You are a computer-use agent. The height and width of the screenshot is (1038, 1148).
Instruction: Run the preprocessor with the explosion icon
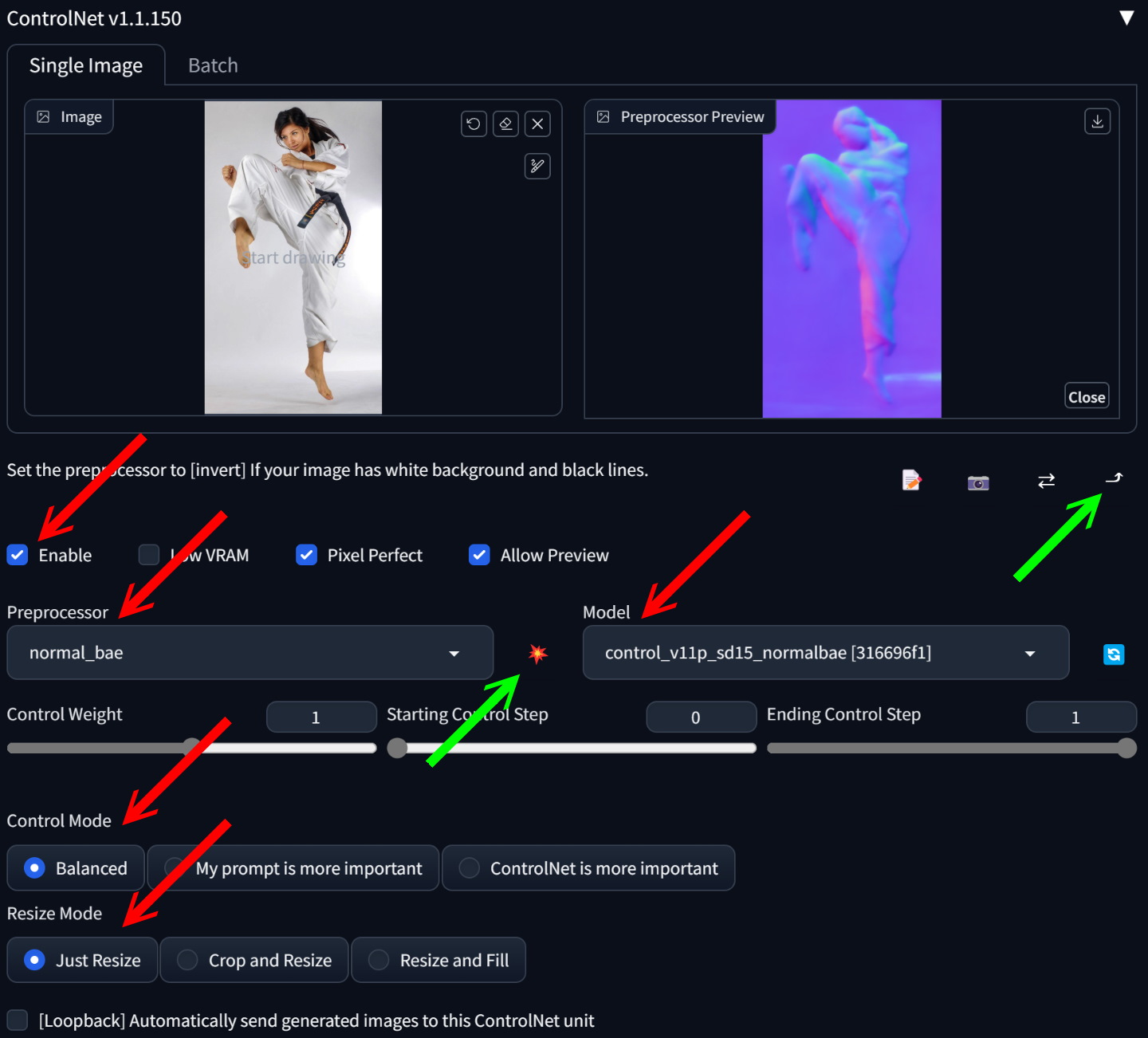(x=538, y=654)
